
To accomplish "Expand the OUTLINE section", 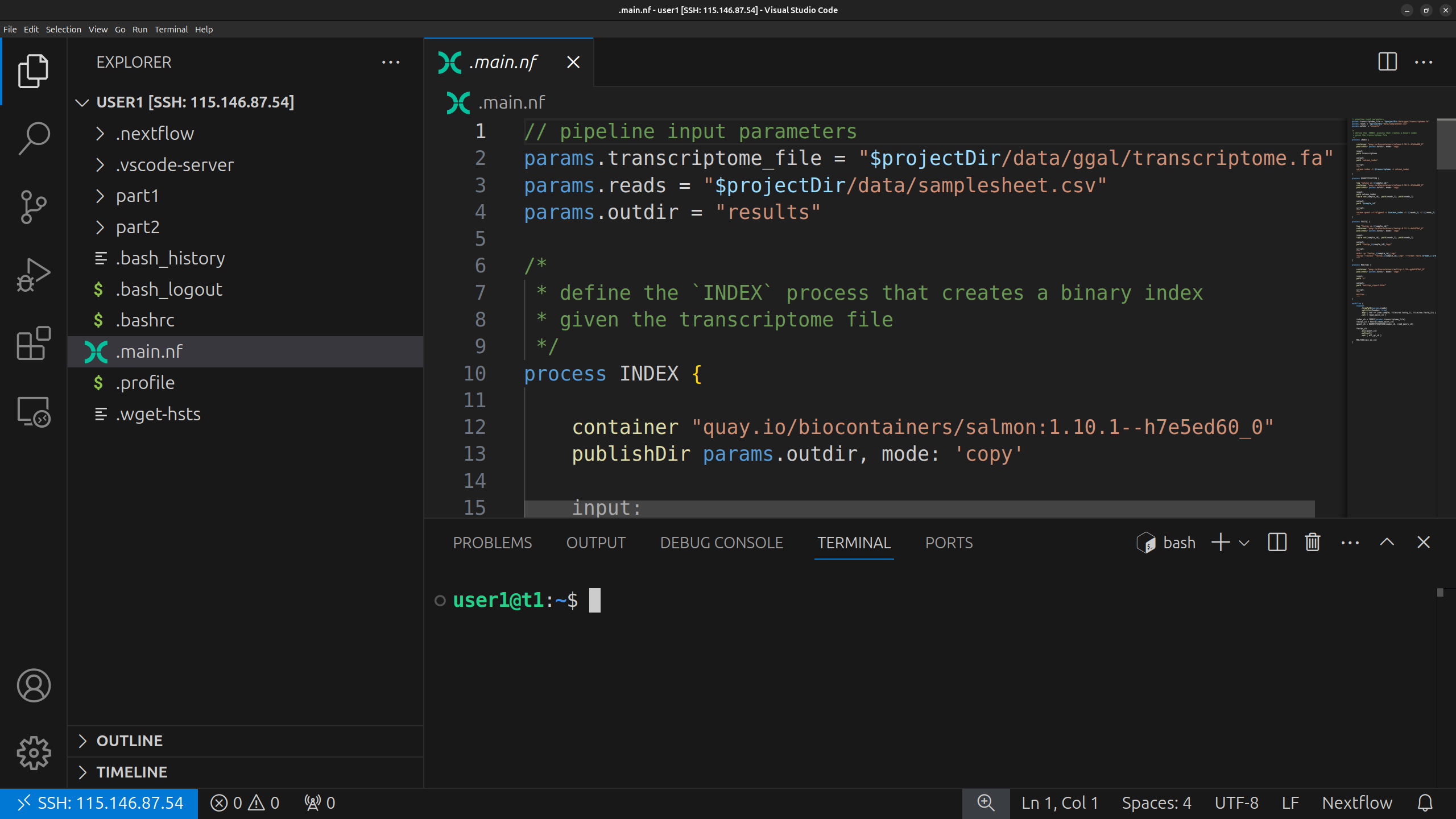I will [130, 741].
